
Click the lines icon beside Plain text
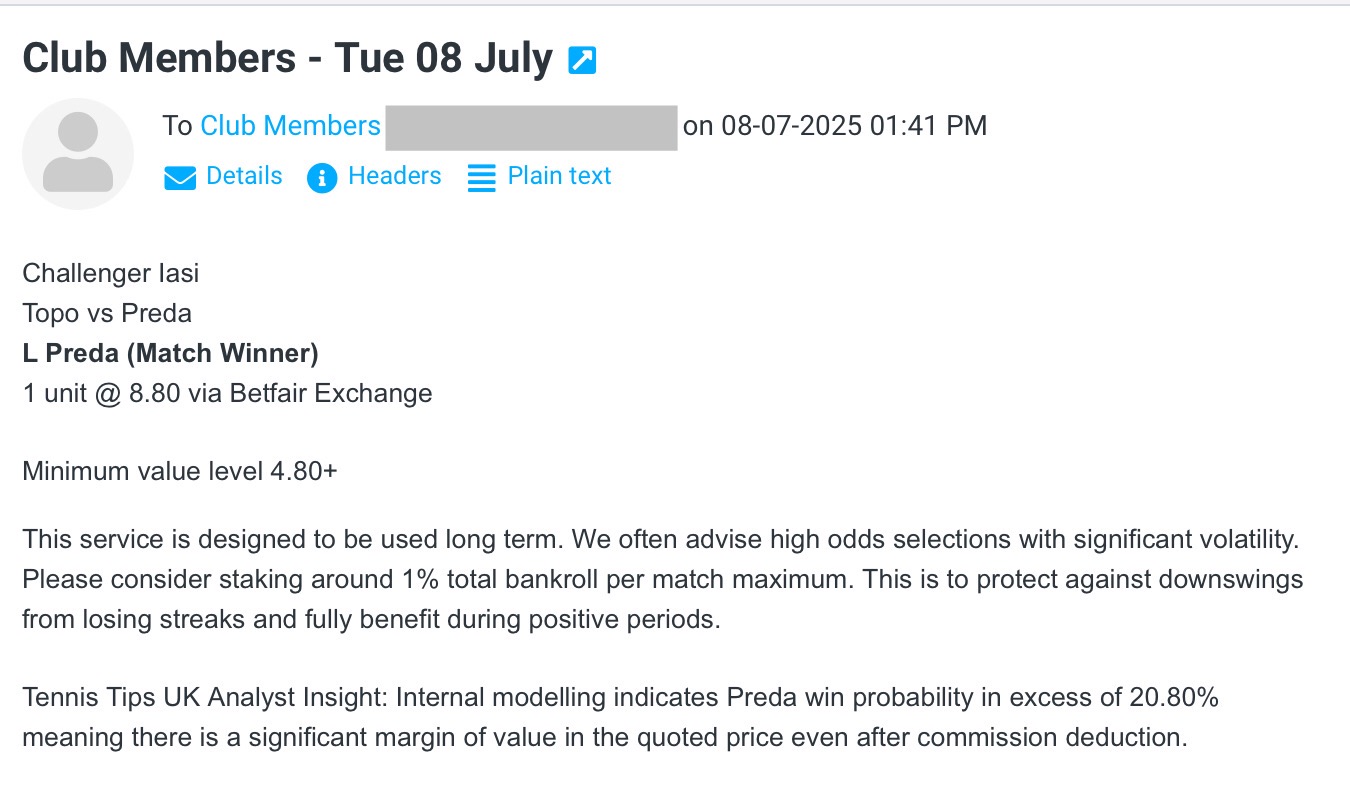[x=482, y=178]
